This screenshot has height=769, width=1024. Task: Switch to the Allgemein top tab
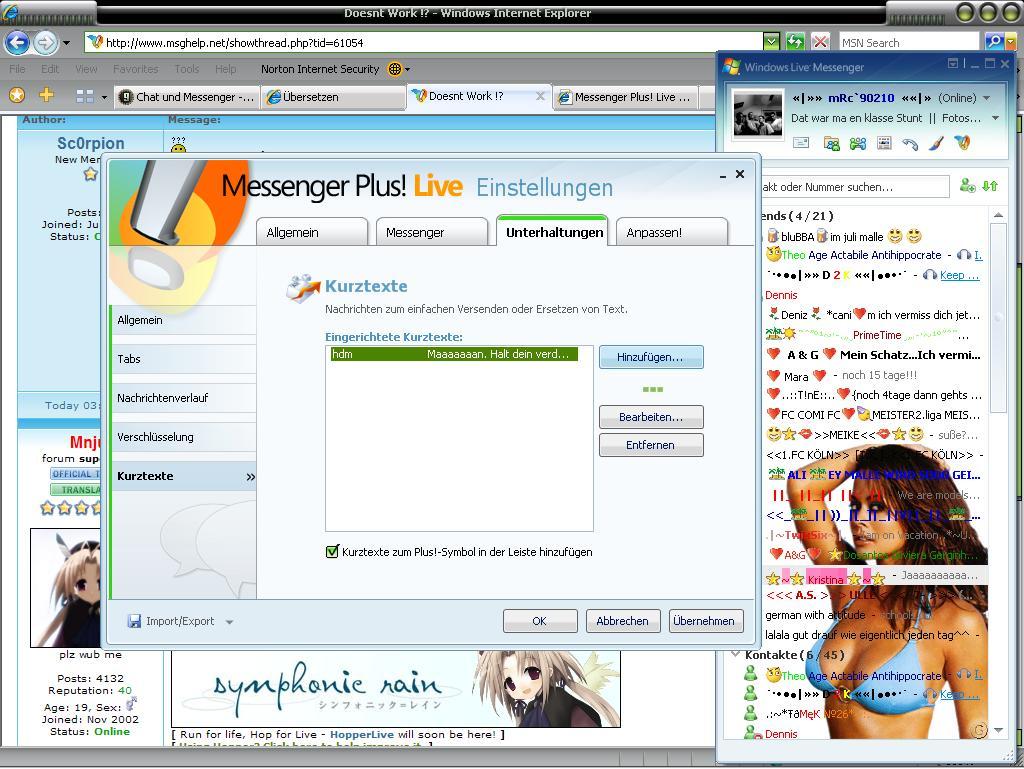311,232
